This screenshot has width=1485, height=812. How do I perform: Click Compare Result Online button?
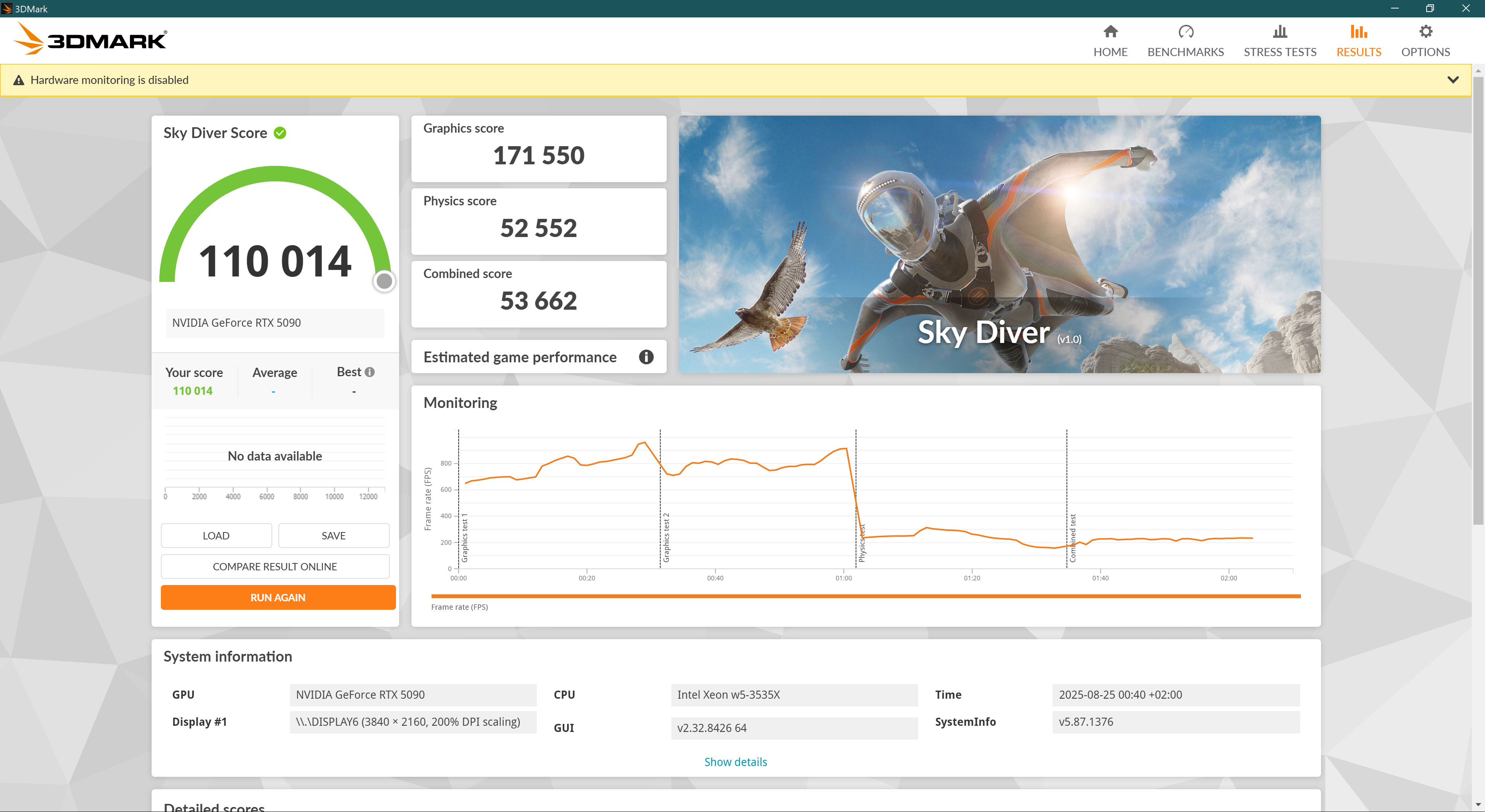[275, 566]
